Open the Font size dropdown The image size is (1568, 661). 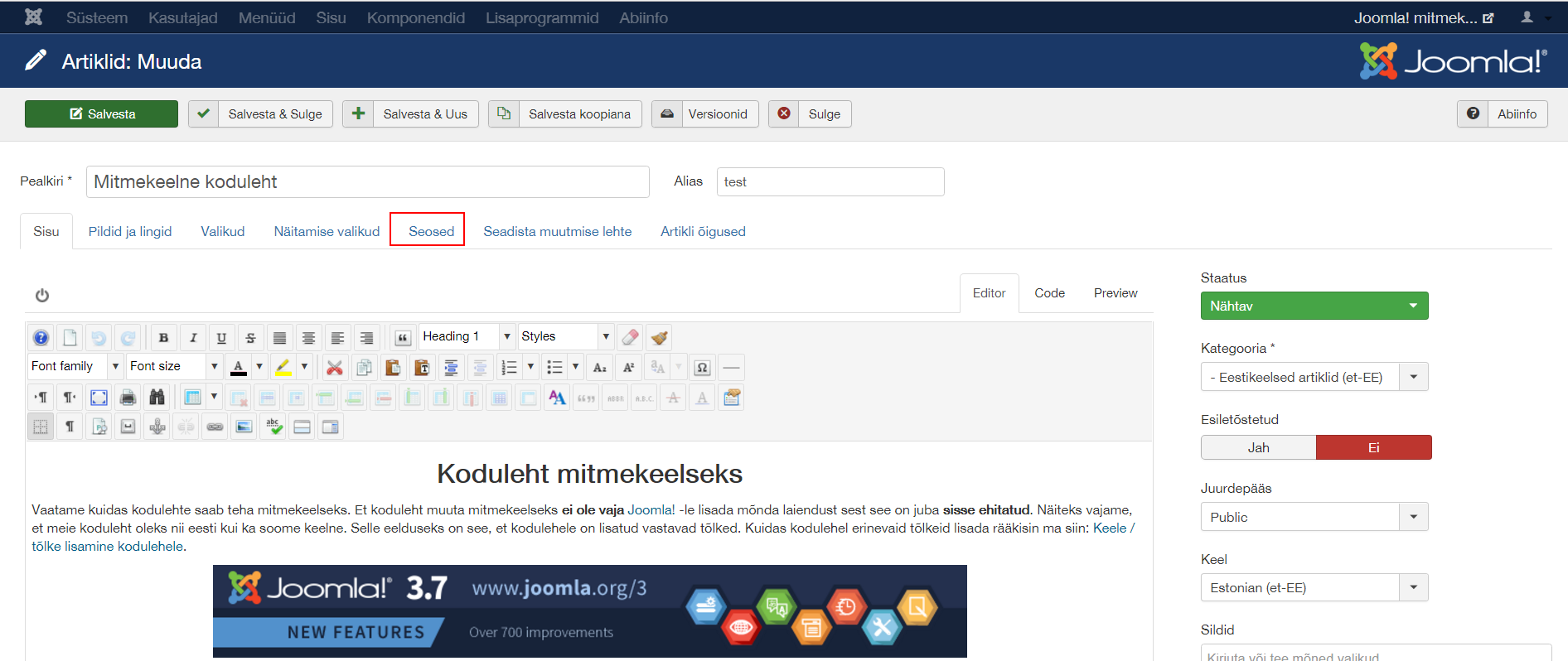[174, 366]
